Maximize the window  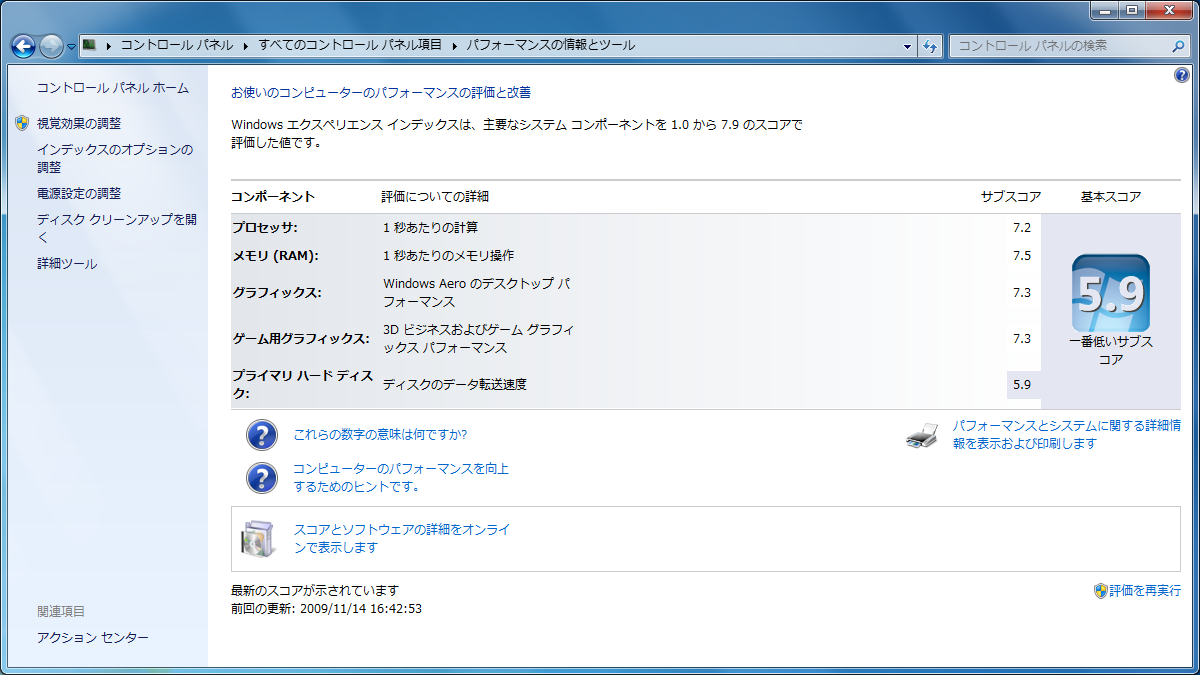pos(1132,10)
